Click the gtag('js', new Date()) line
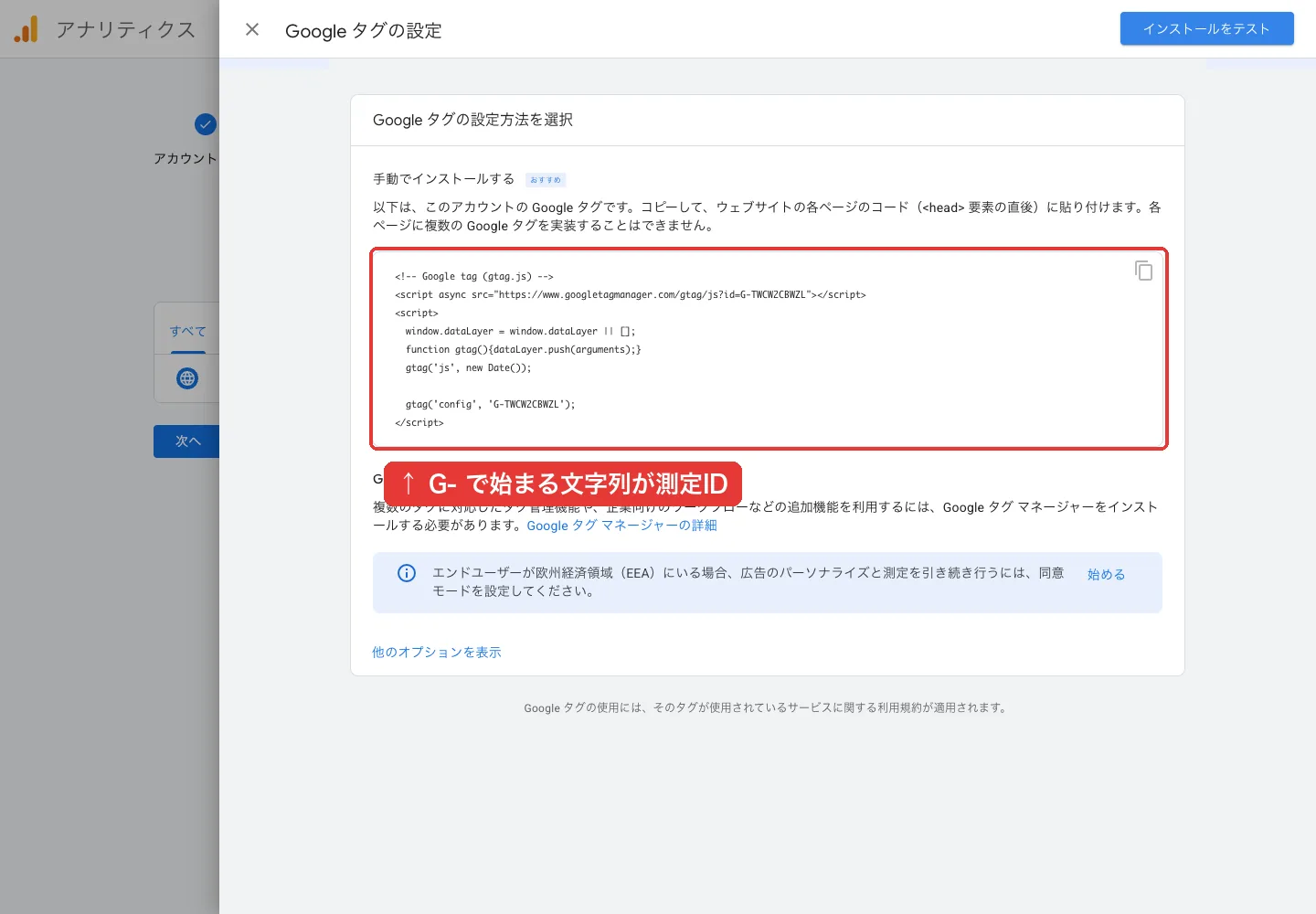This screenshot has width=1316, height=914. pos(468,367)
